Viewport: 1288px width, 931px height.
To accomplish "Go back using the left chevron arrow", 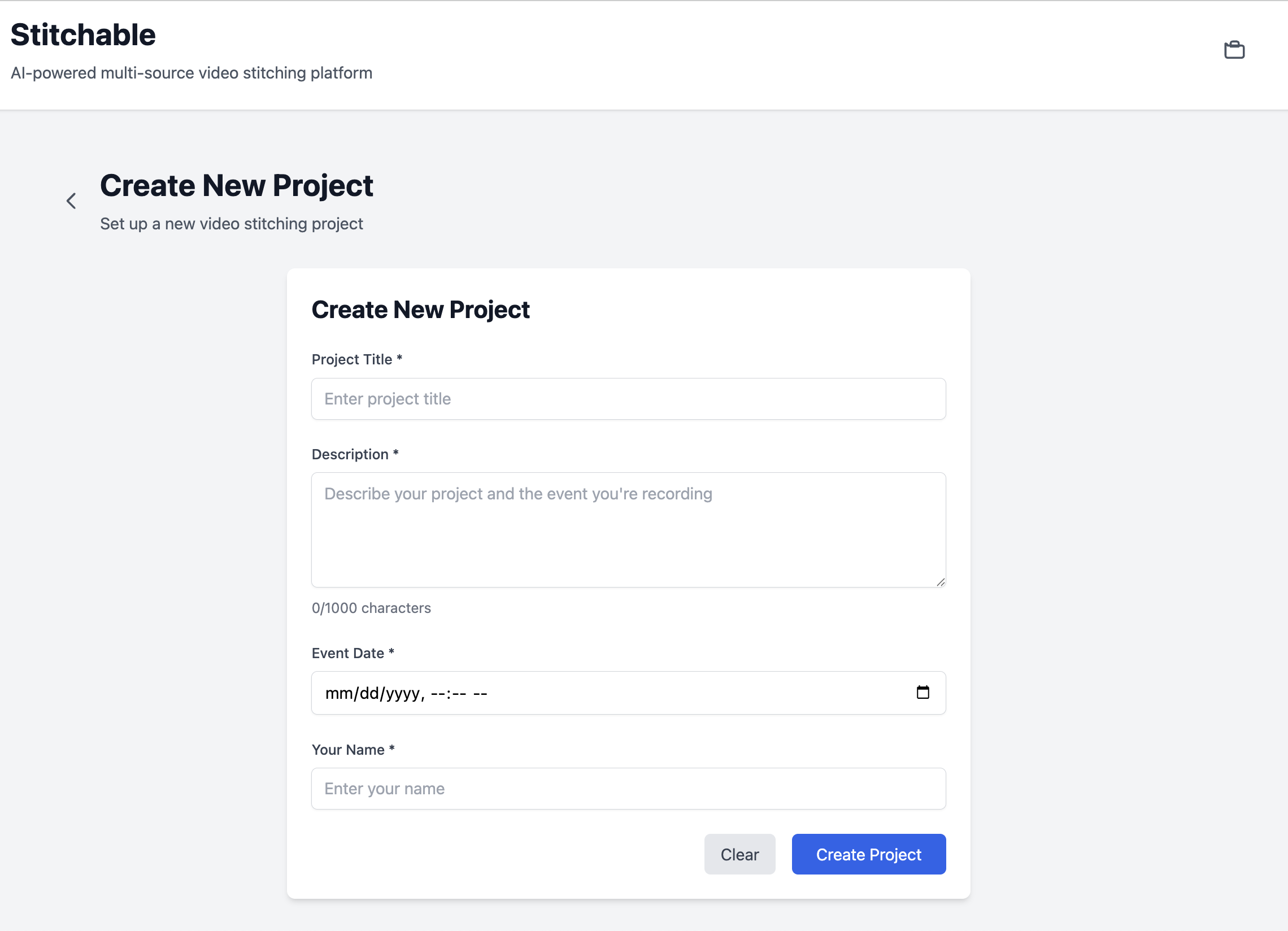I will pos(72,201).
